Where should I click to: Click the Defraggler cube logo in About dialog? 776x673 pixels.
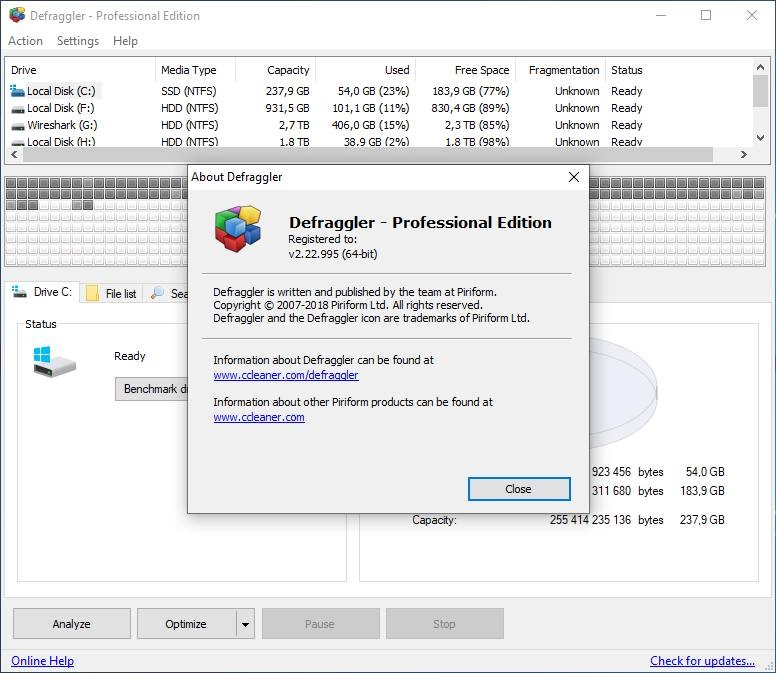pyautogui.click(x=238, y=229)
